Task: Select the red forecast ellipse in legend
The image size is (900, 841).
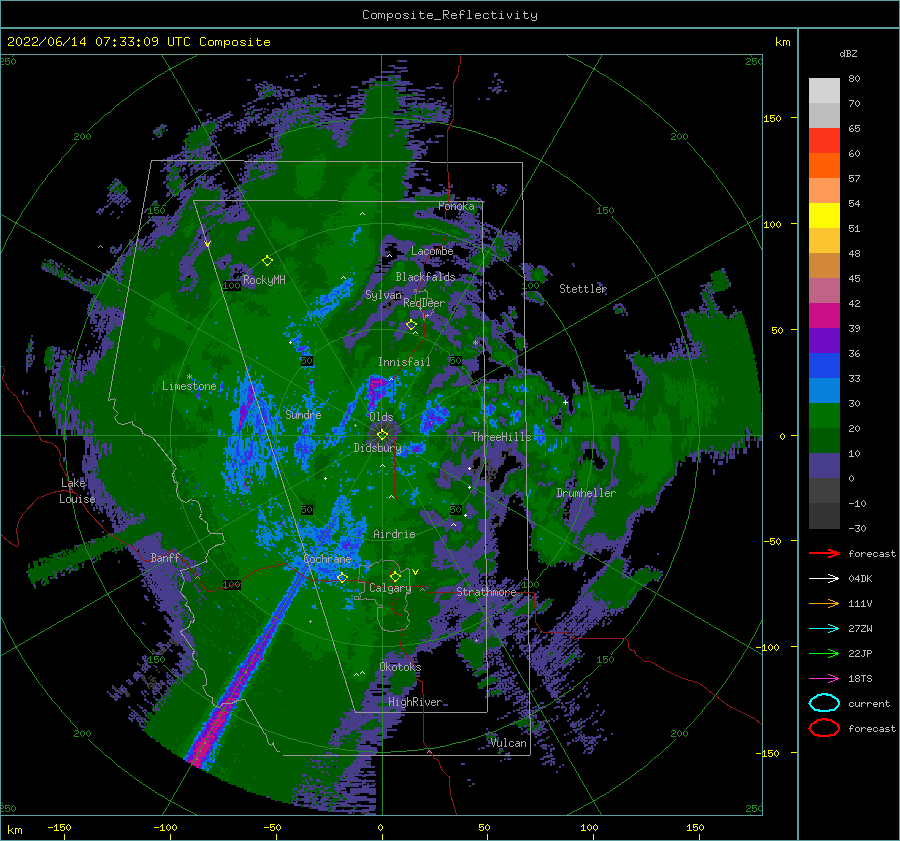Action: click(x=824, y=728)
